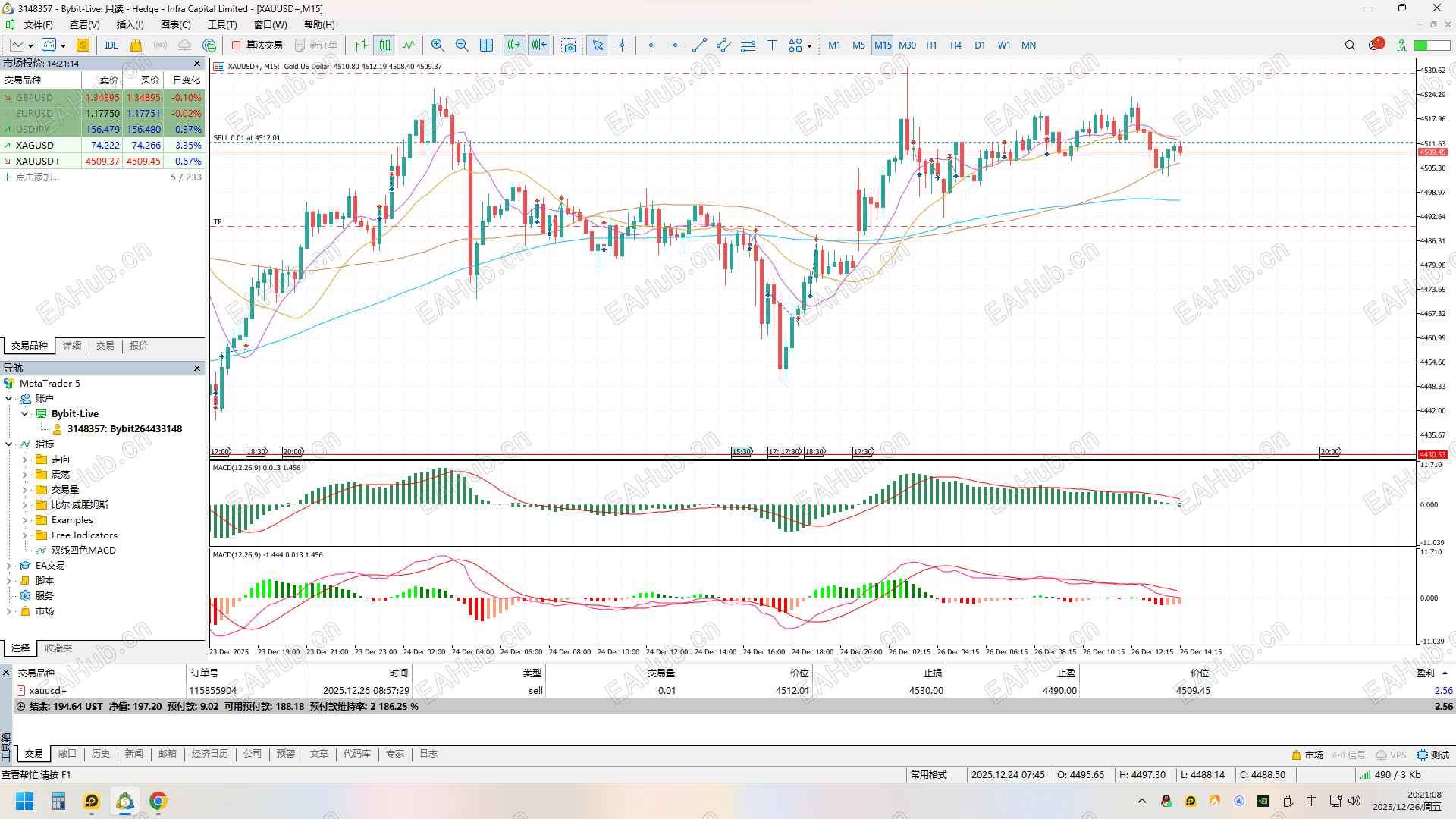Collapse the 指标 indicators tree node
1456x819 pixels.
click(9, 444)
